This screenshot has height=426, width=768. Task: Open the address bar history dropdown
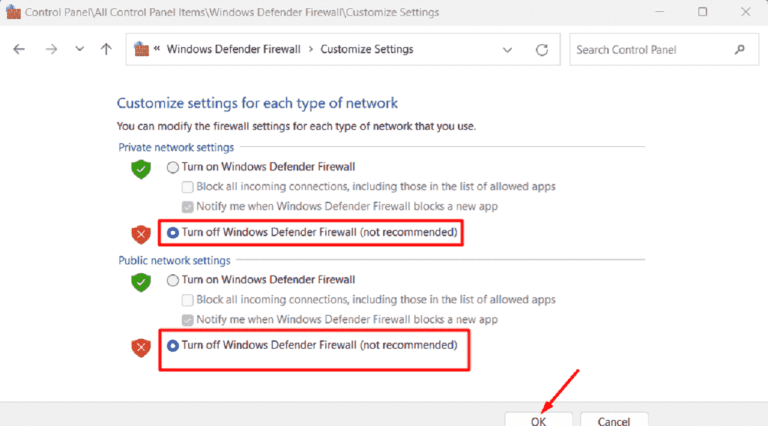point(507,49)
